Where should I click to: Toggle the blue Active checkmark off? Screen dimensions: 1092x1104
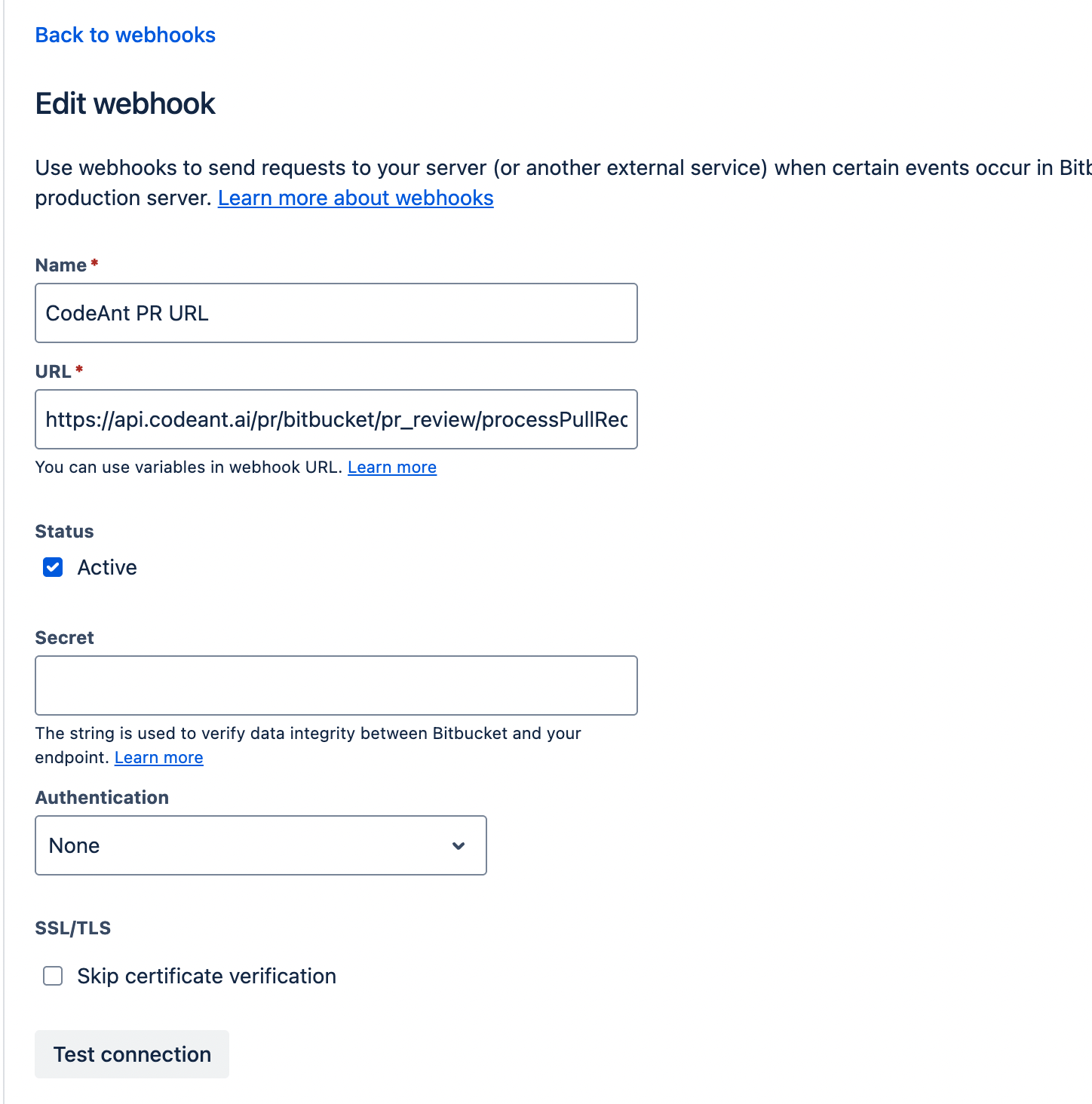(53, 567)
